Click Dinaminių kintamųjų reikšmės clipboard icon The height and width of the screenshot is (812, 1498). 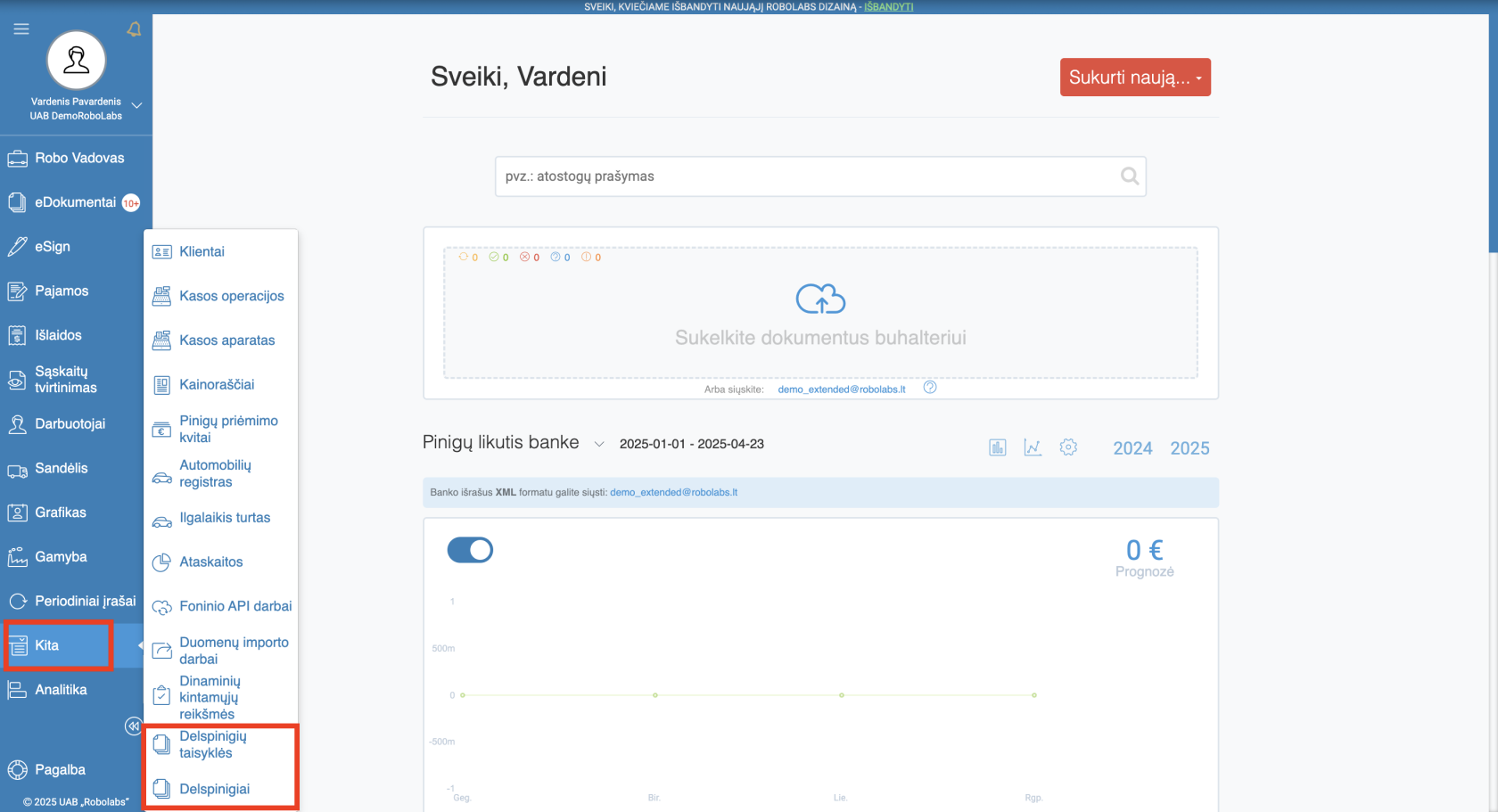(x=161, y=695)
